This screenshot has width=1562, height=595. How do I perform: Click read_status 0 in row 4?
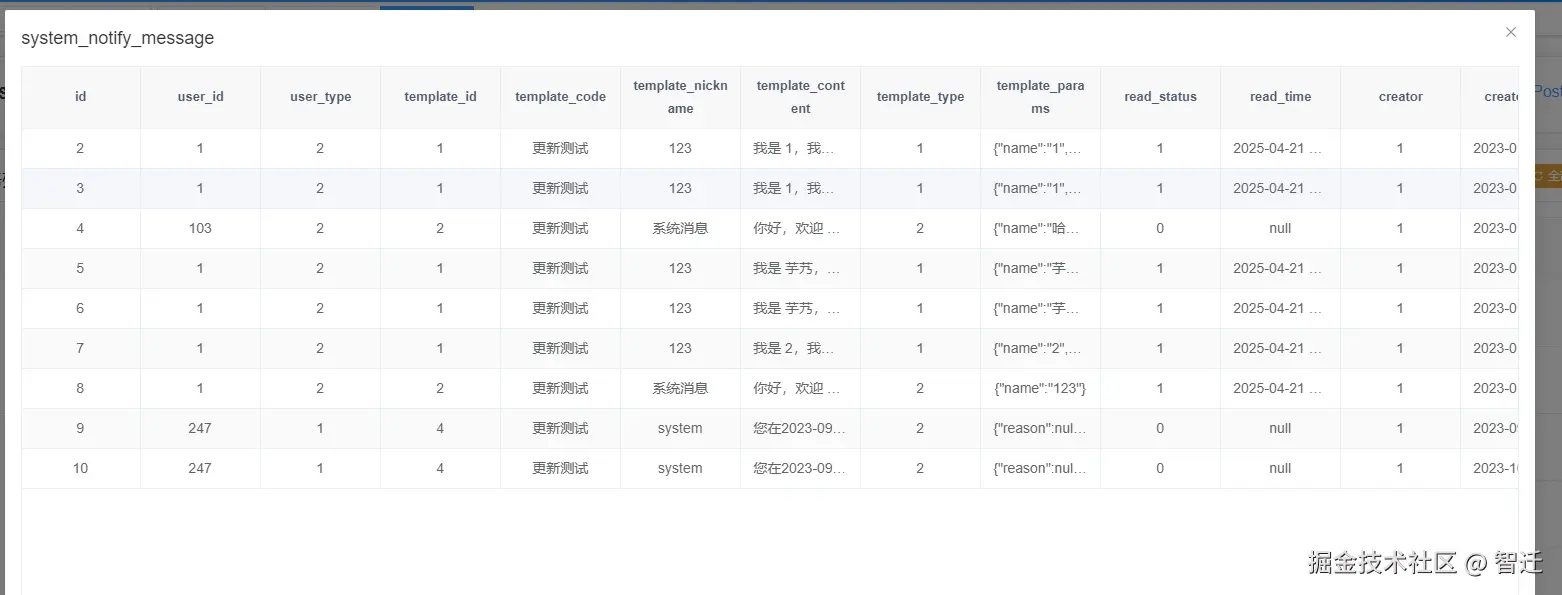pos(1160,228)
